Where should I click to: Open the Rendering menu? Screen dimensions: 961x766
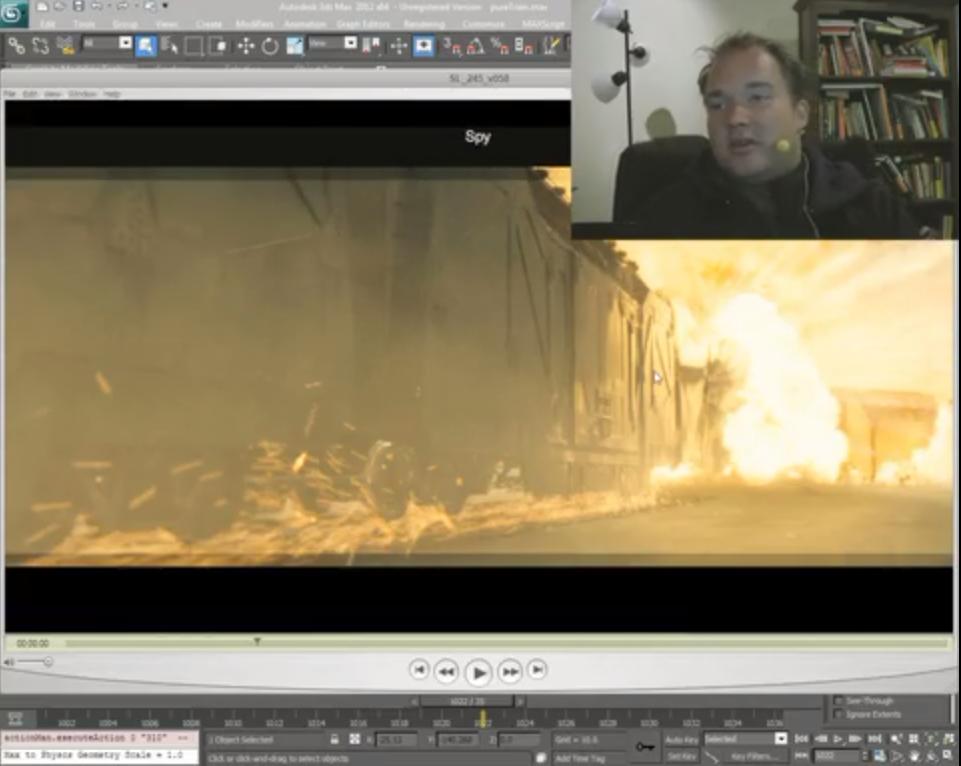pos(424,24)
